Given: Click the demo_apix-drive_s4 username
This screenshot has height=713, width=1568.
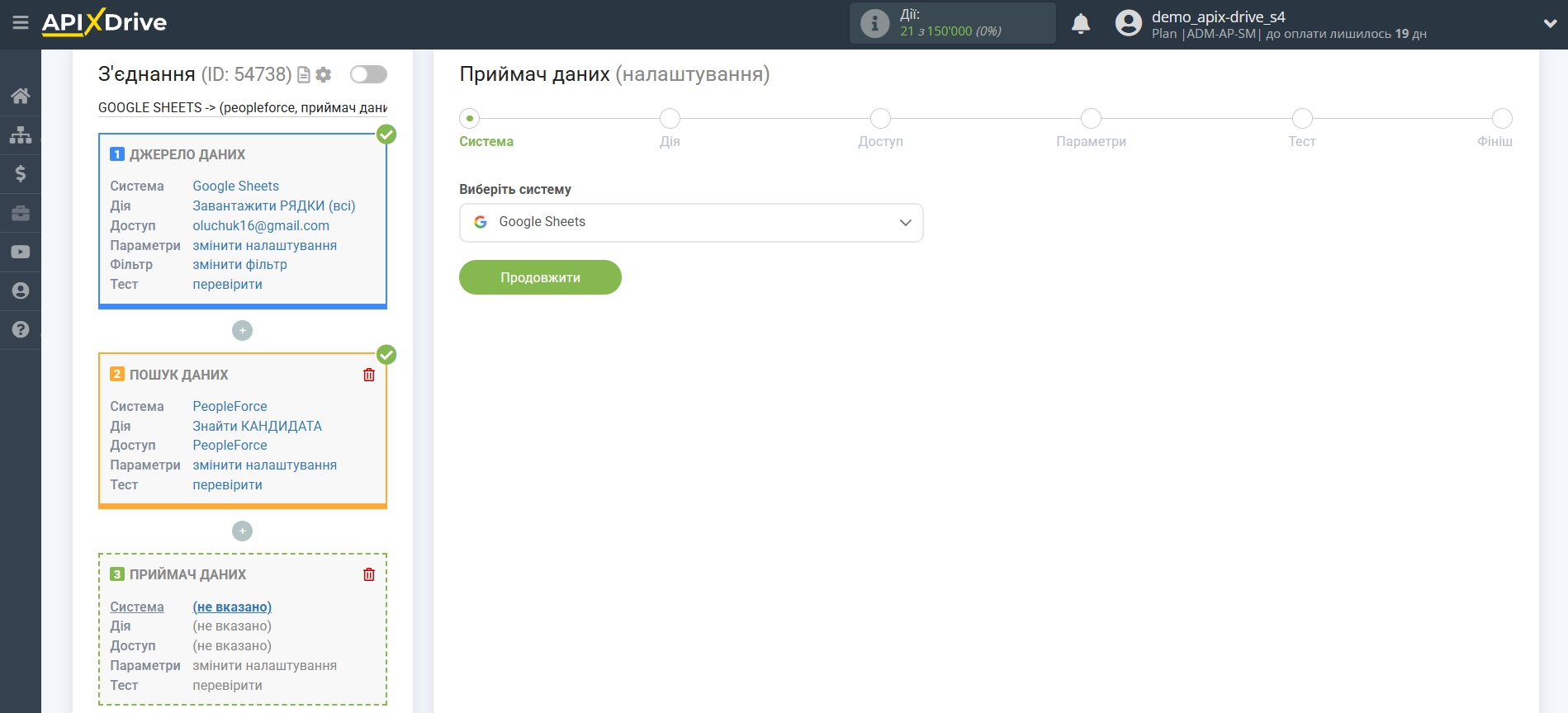Looking at the screenshot, I should (1218, 17).
